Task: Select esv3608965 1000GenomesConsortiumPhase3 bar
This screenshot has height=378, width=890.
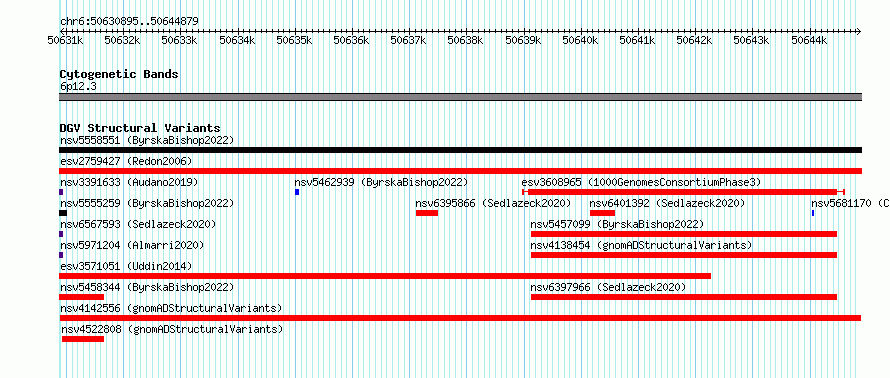Action: tap(683, 192)
